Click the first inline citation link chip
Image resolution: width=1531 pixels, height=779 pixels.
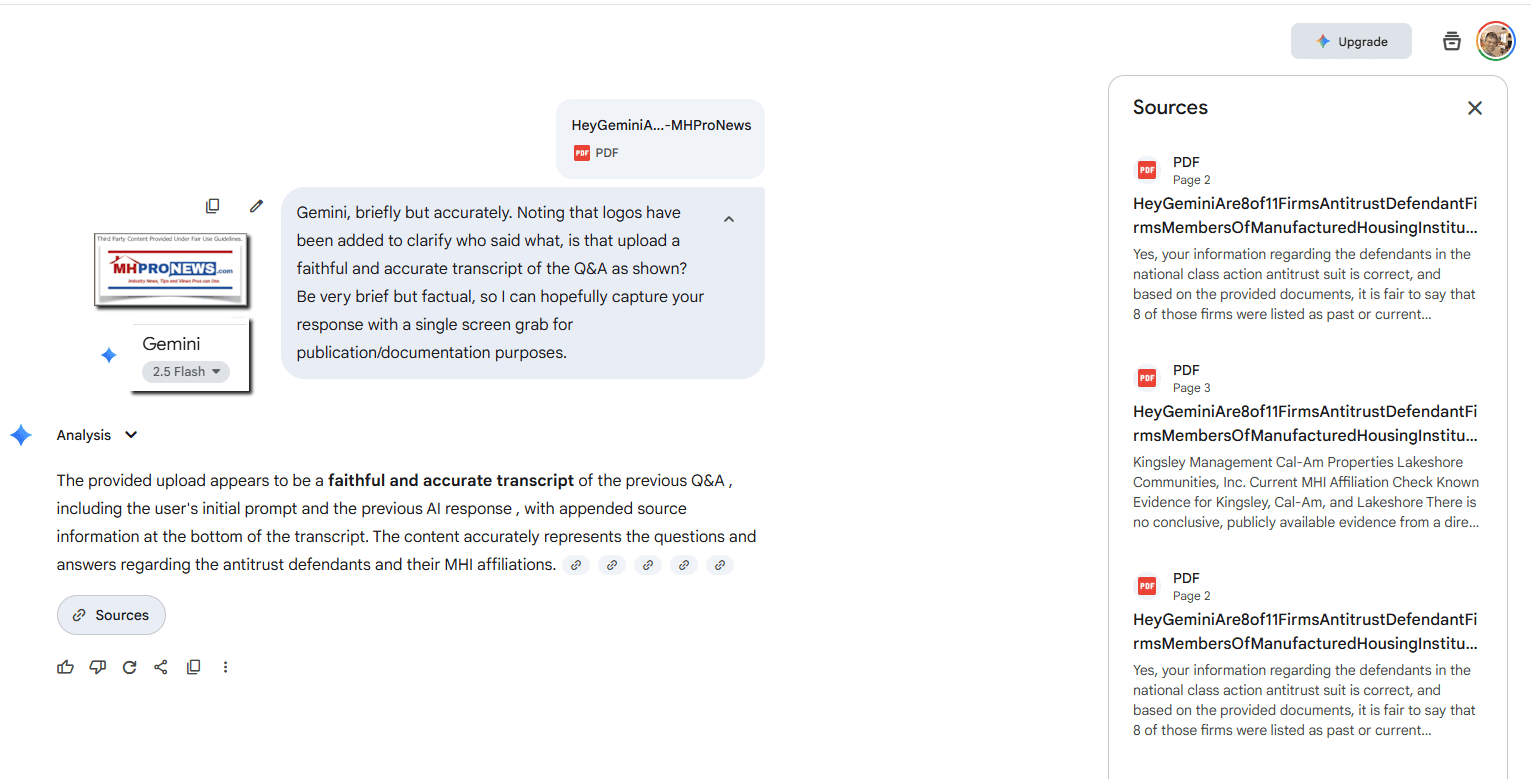click(x=576, y=565)
